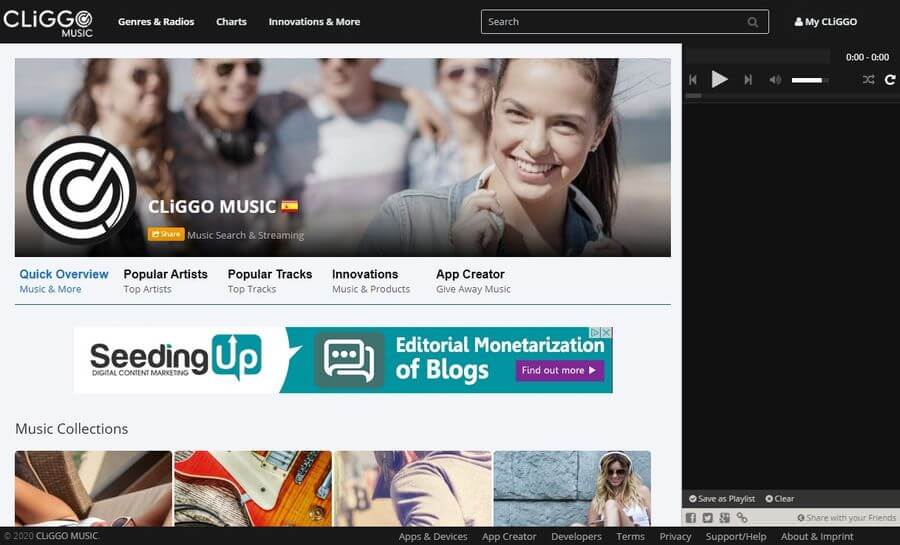Open the Innovations & More menu
Screen dimensions: 900x545
point(314,22)
